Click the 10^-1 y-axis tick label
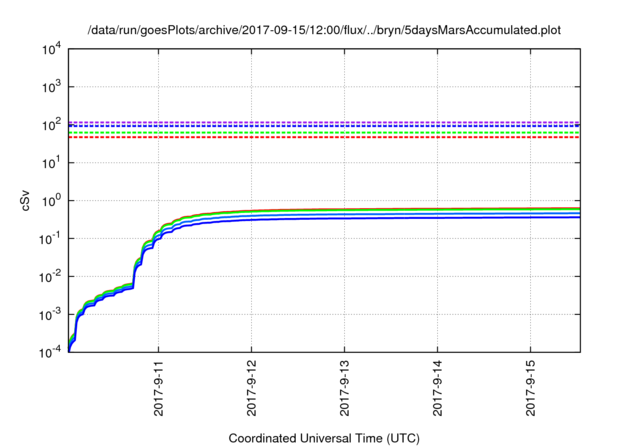This screenshot has height=448, width=640. click(x=50, y=239)
